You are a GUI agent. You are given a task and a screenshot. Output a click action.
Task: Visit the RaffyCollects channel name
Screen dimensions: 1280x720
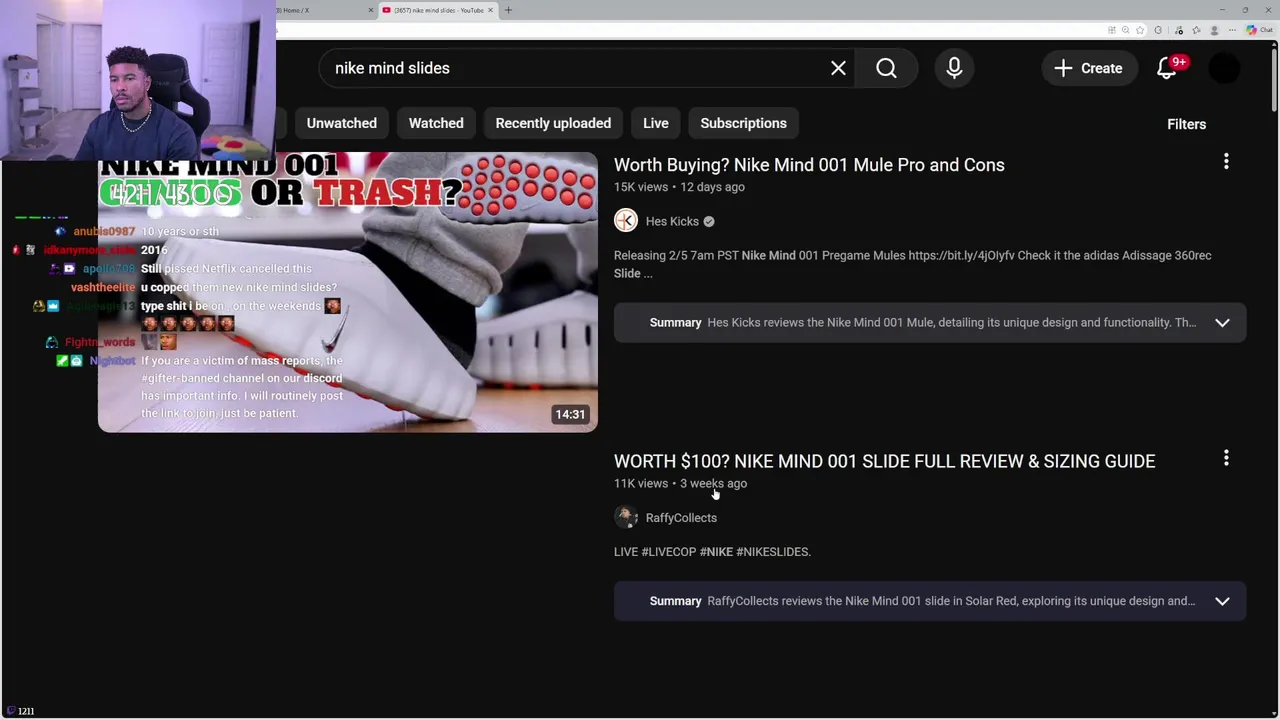click(681, 518)
